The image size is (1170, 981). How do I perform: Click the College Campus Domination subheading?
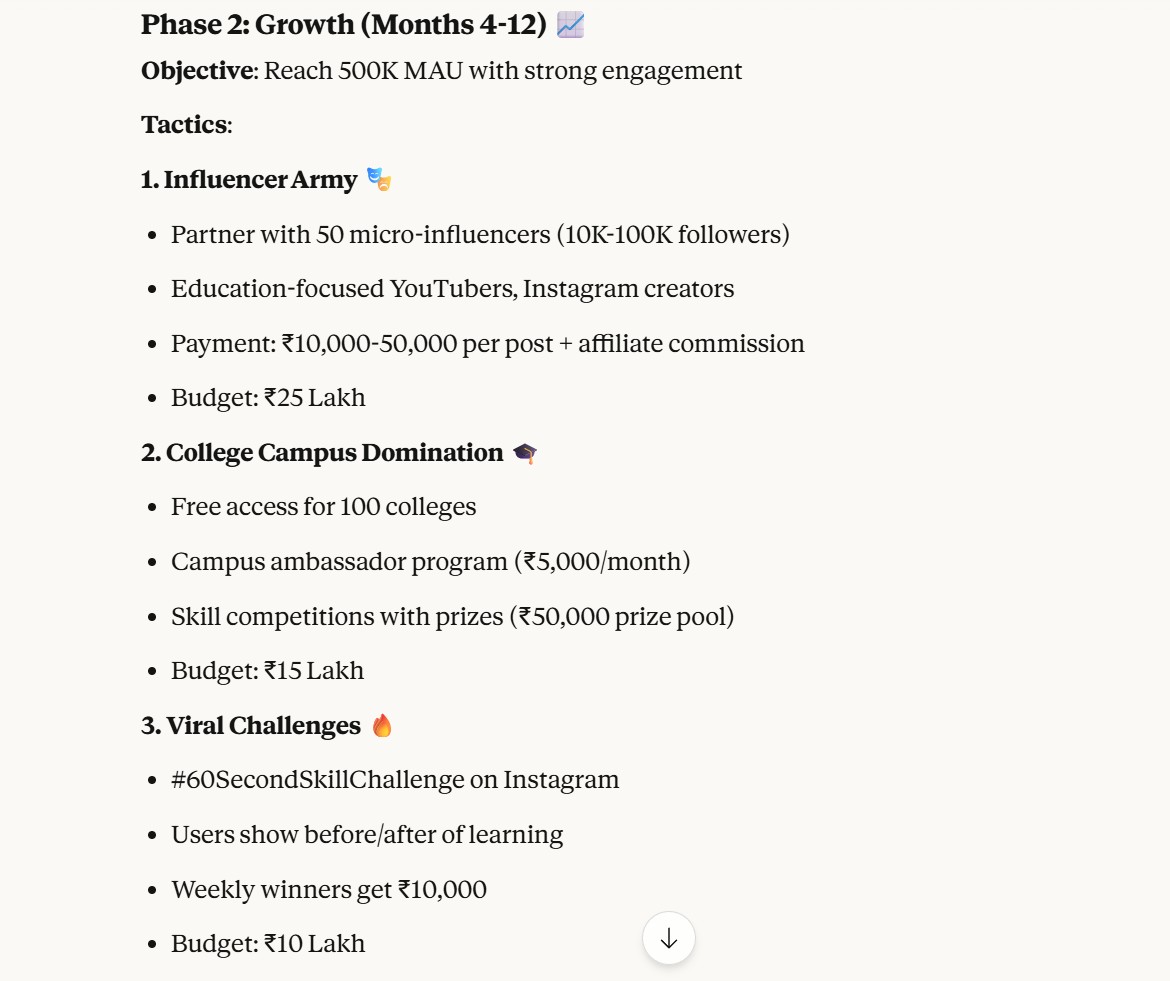pos(322,453)
